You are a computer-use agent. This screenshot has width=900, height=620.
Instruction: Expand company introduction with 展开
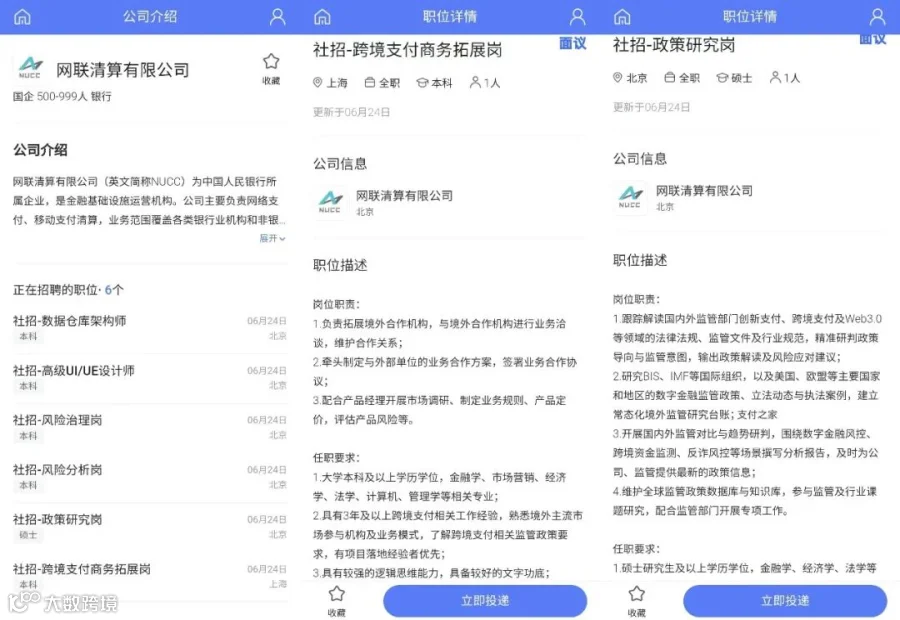273,238
